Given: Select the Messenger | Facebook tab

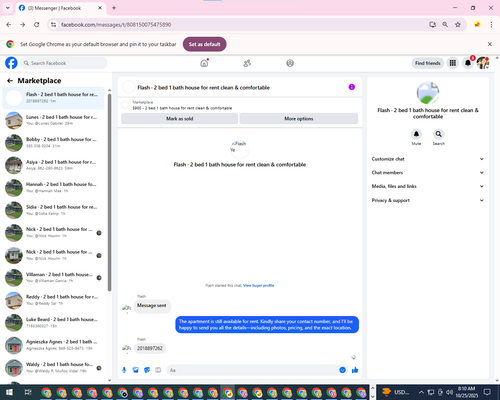Looking at the screenshot, I should [x=61, y=8].
